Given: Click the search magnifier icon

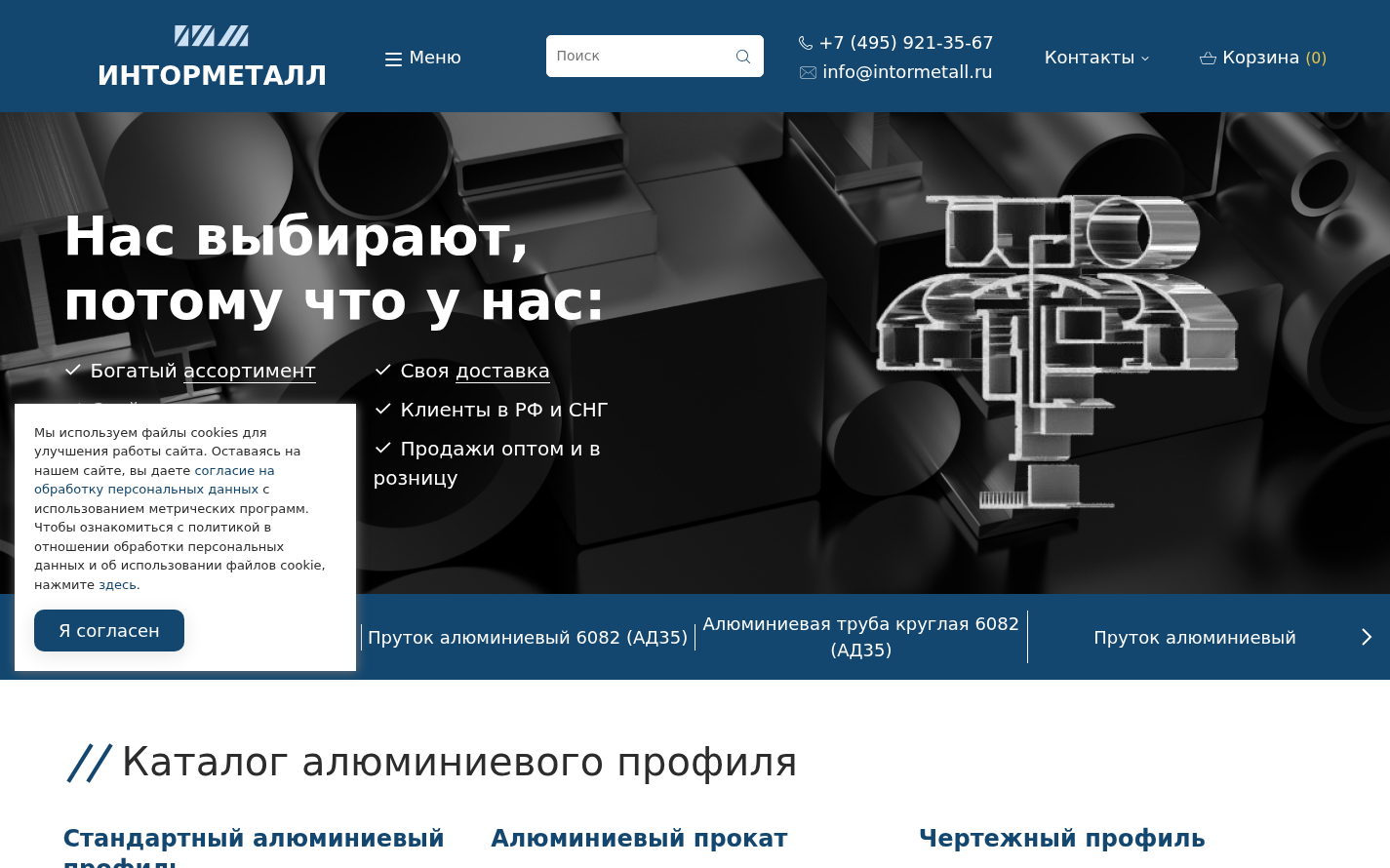Looking at the screenshot, I should pos(743,57).
